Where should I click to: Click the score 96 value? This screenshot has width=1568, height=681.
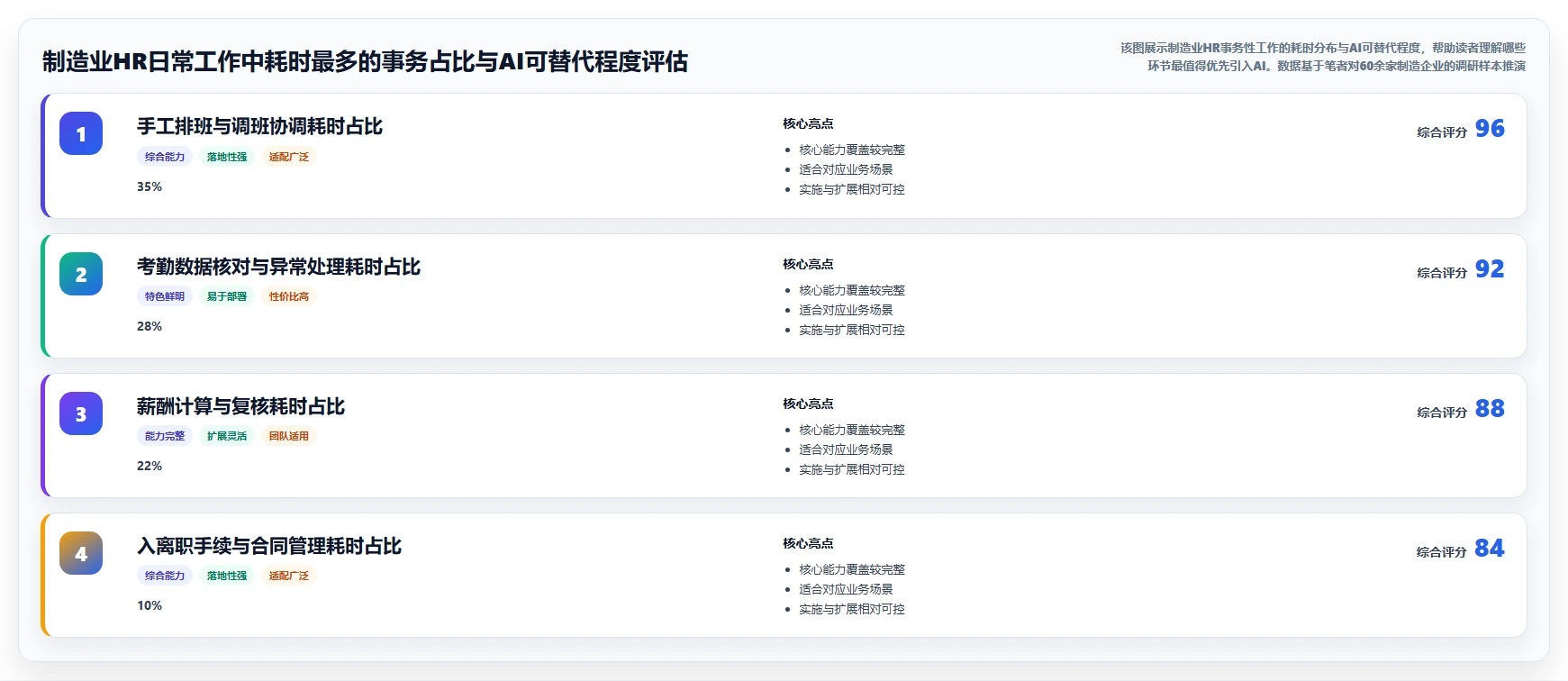(x=1490, y=129)
